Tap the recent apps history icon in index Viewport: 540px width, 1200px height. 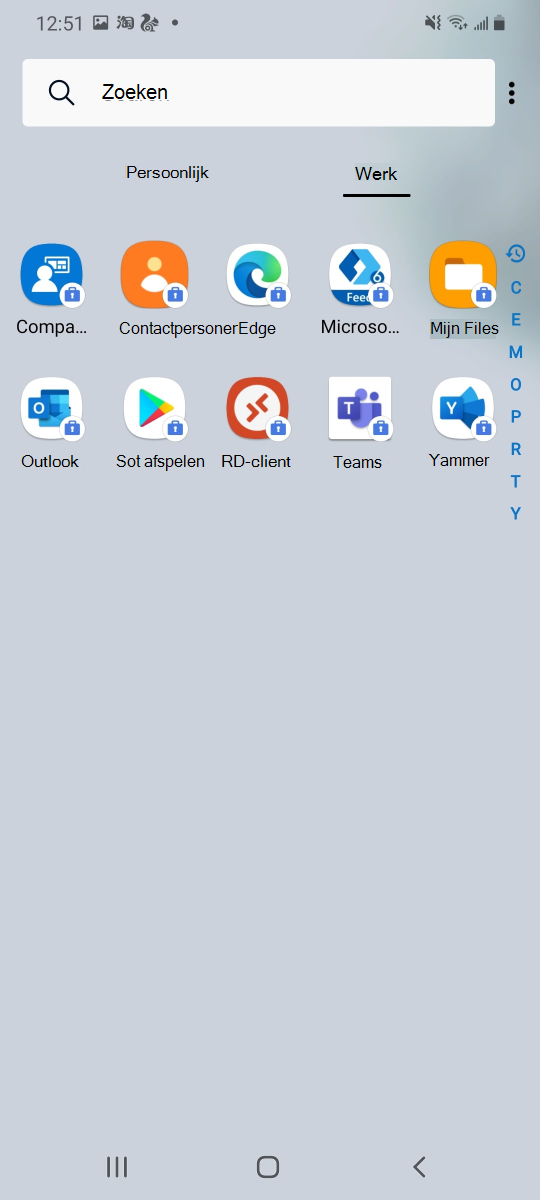click(x=516, y=253)
